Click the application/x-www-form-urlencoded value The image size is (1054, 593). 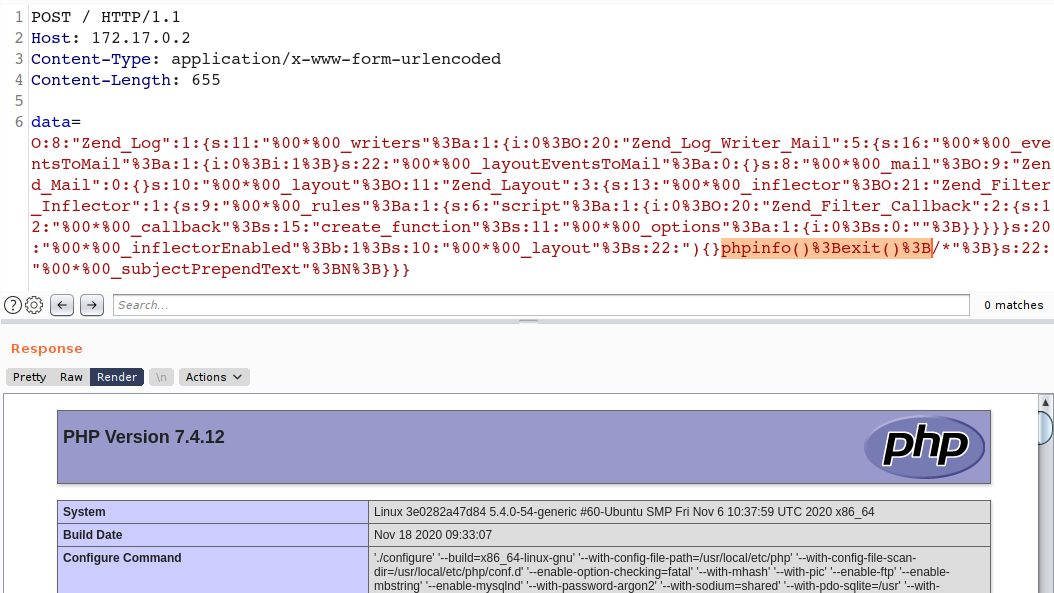(x=336, y=59)
